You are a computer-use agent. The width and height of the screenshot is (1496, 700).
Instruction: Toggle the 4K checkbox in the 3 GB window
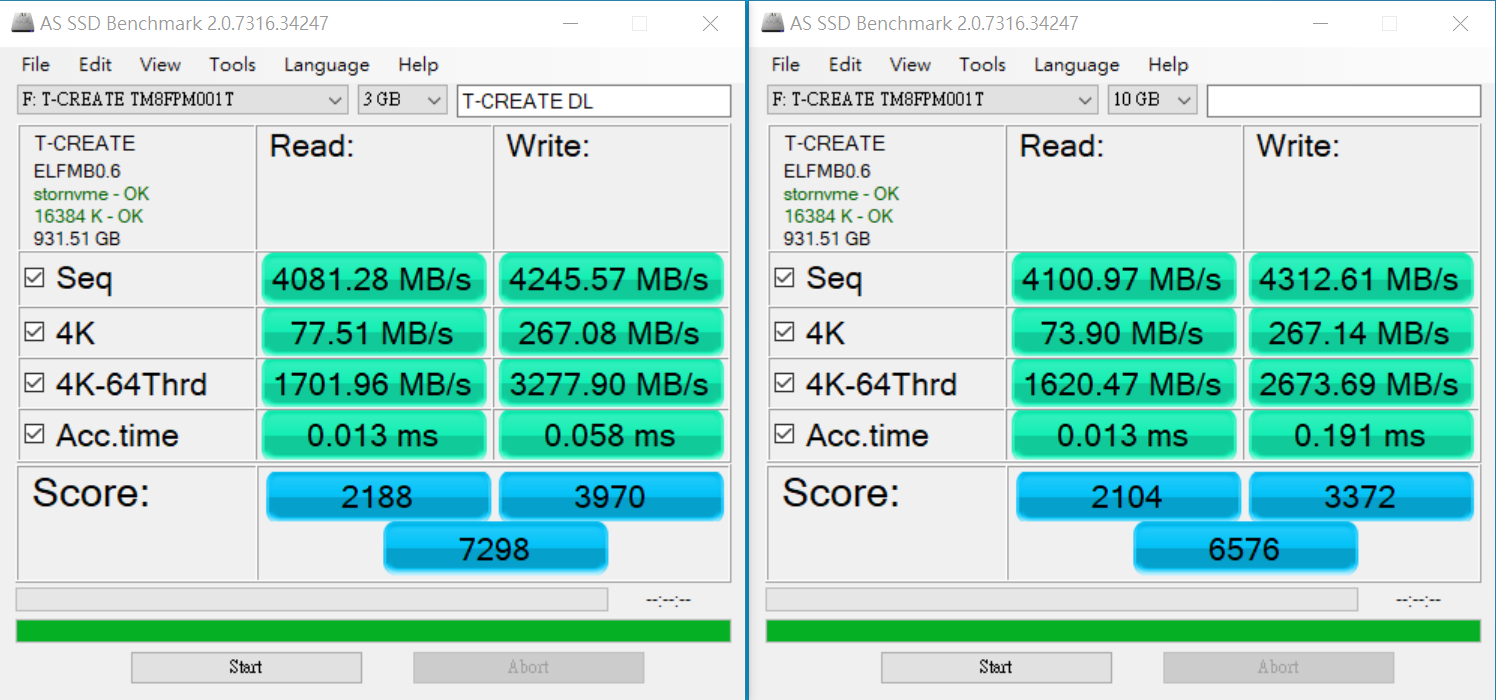coord(34,332)
